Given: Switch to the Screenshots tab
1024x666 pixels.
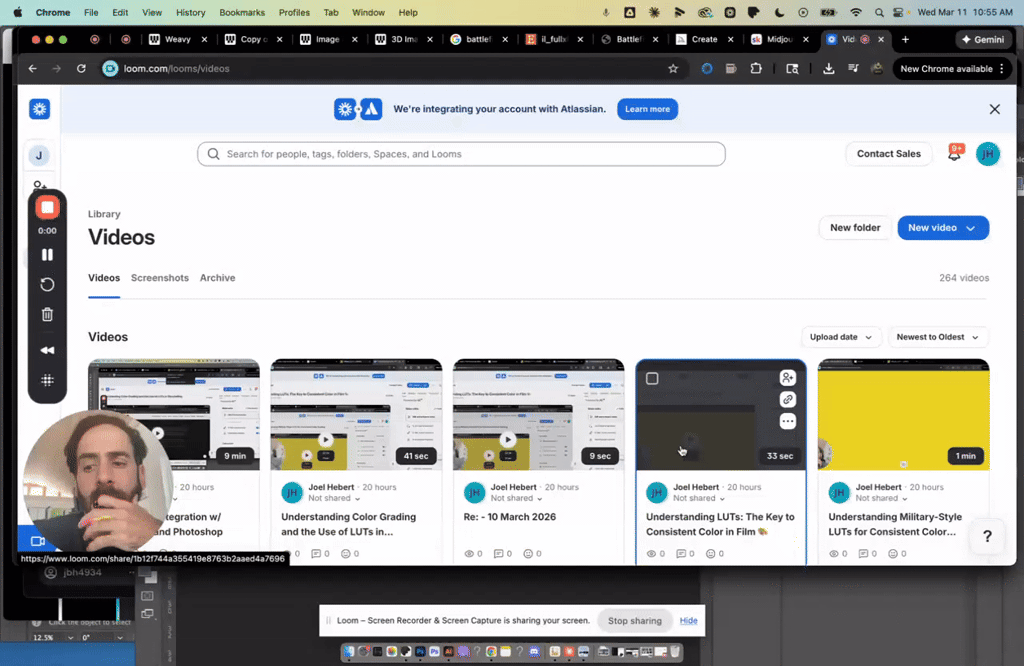Looking at the screenshot, I should pyautogui.click(x=160, y=278).
